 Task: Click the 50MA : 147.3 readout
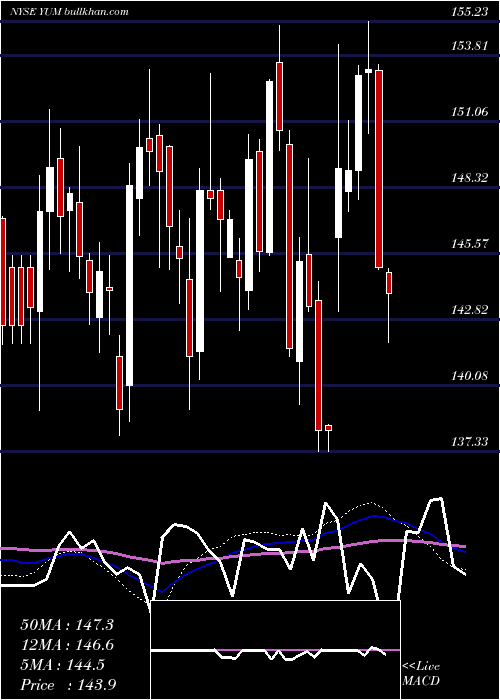(x=67, y=625)
